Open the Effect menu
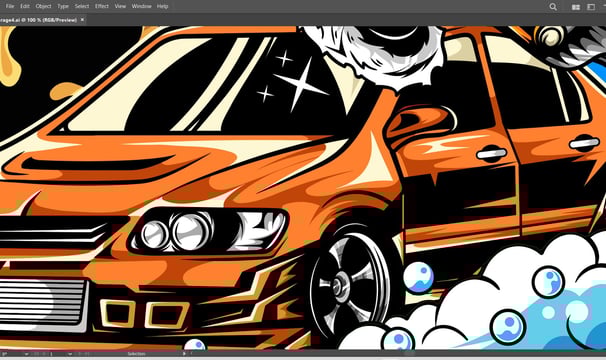 click(102, 6)
